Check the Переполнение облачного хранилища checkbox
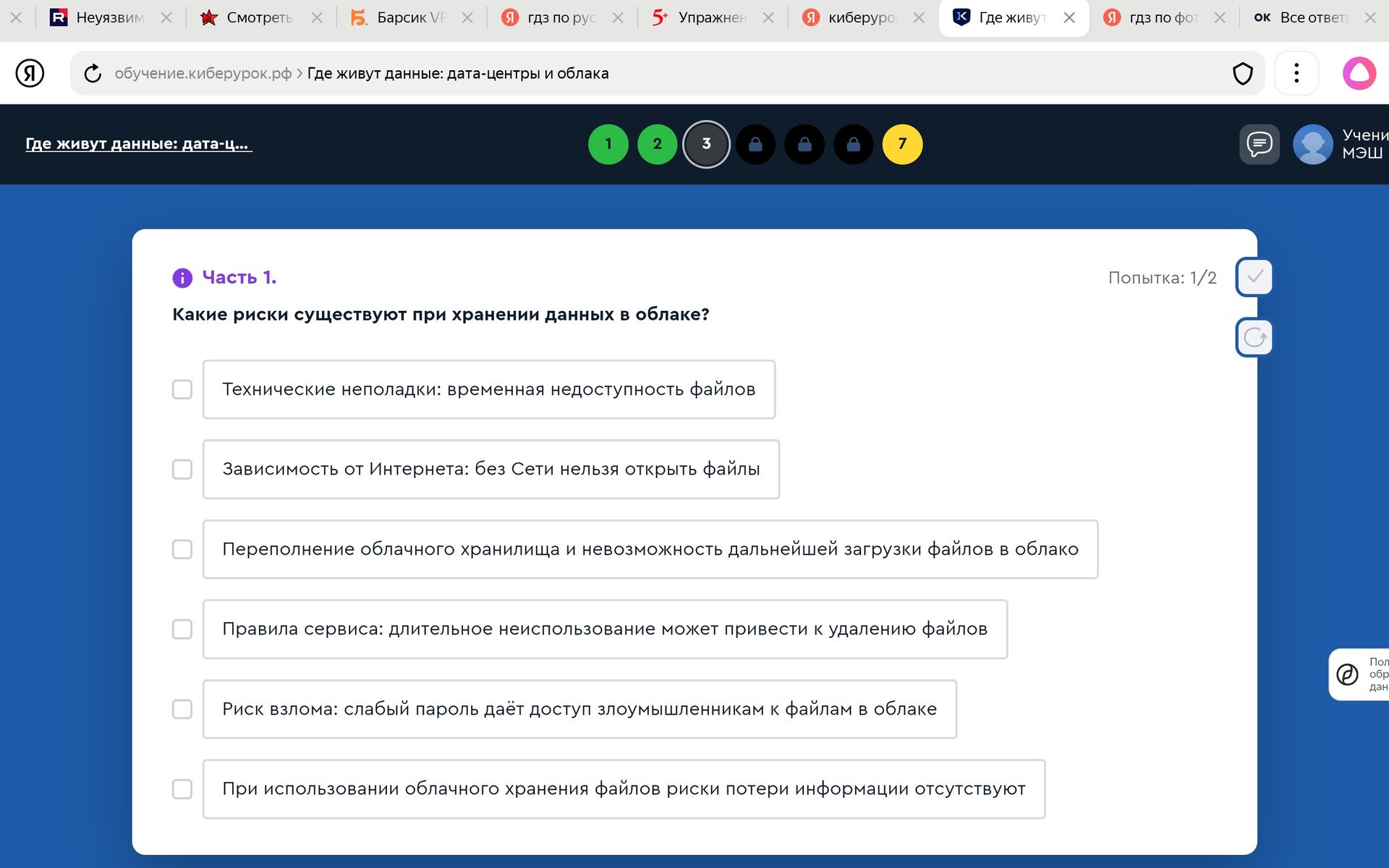1389x868 pixels. pos(182,549)
